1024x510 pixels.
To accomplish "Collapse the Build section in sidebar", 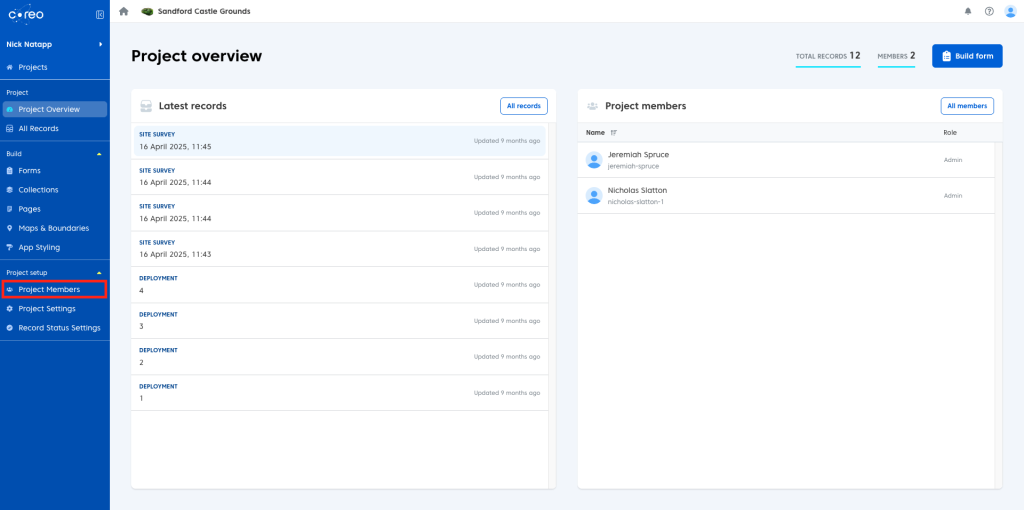I will pos(98,154).
